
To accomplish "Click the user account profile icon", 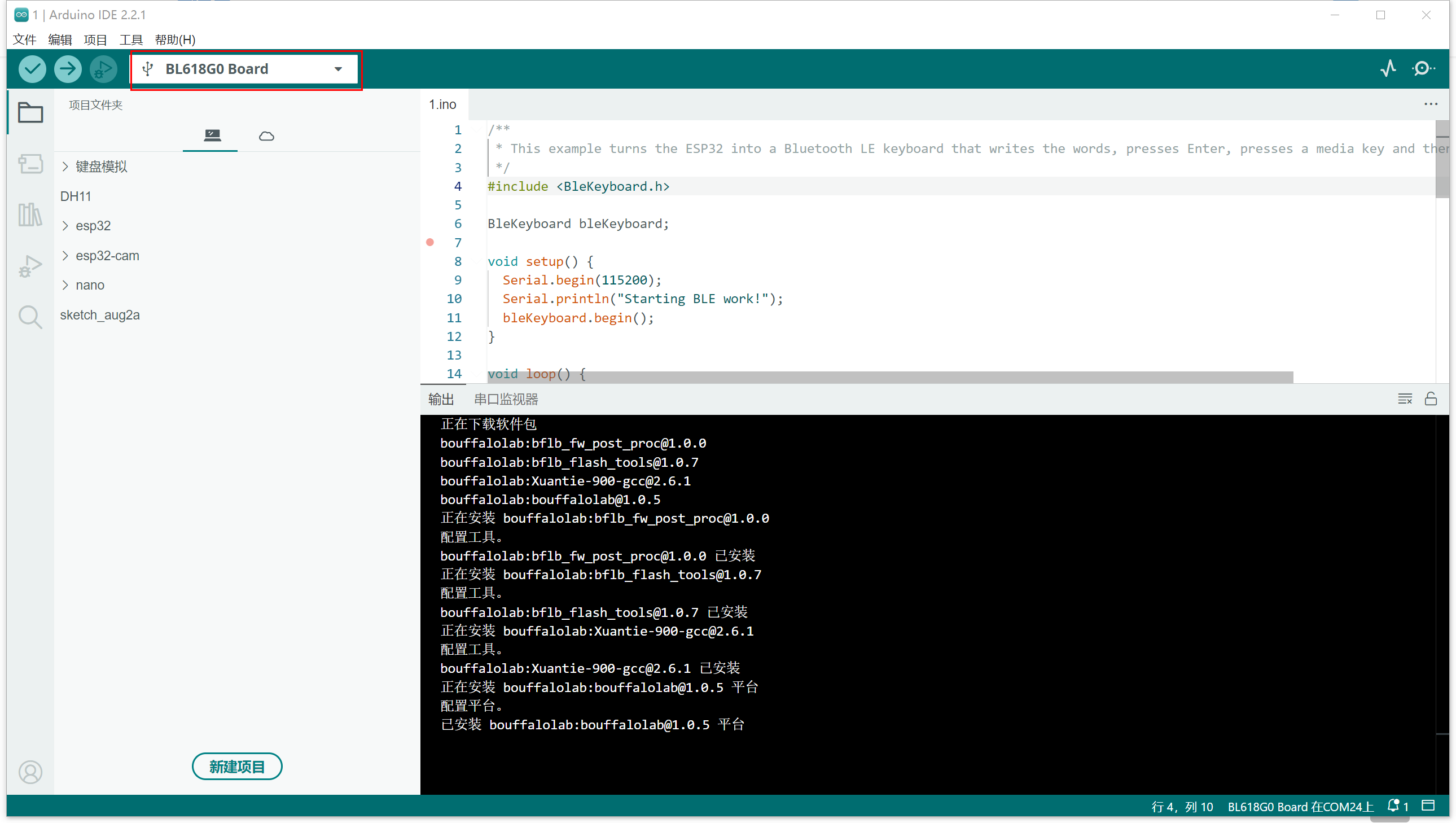I will tap(30, 772).
